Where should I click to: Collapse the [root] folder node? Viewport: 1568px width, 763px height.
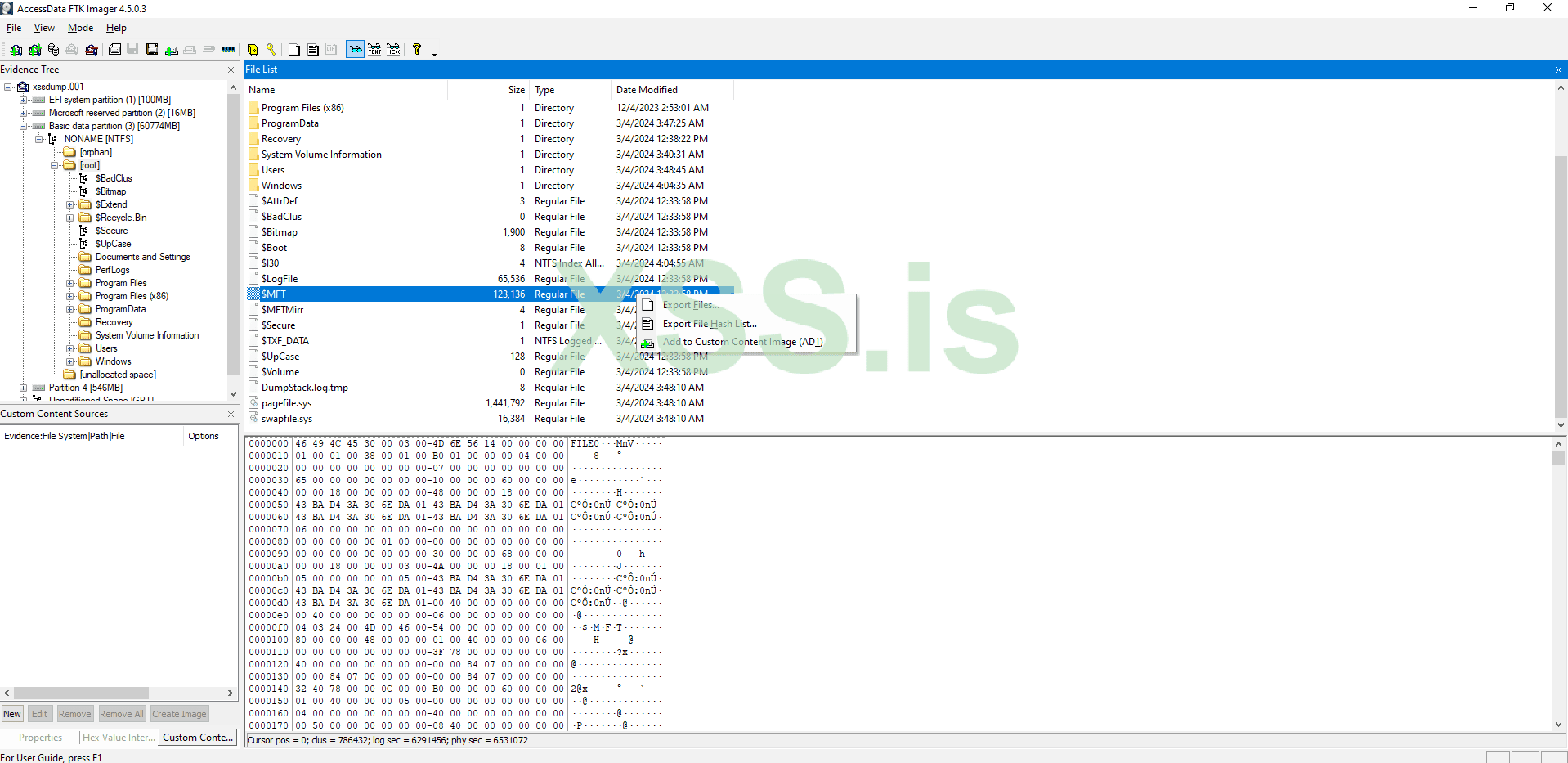(55, 165)
